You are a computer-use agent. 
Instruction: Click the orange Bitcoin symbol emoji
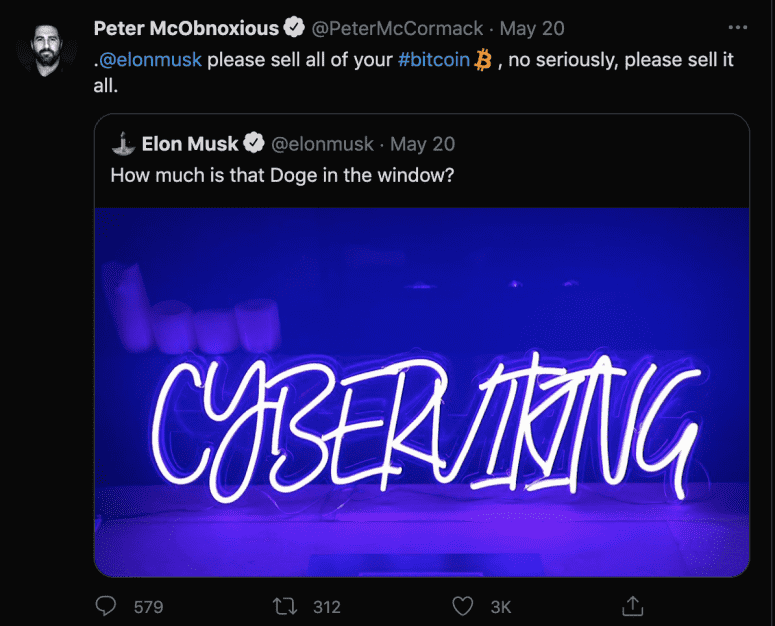[484, 60]
